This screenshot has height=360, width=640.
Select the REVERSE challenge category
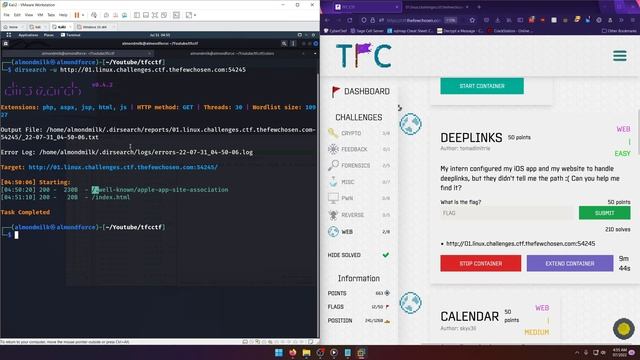click(x=358, y=215)
